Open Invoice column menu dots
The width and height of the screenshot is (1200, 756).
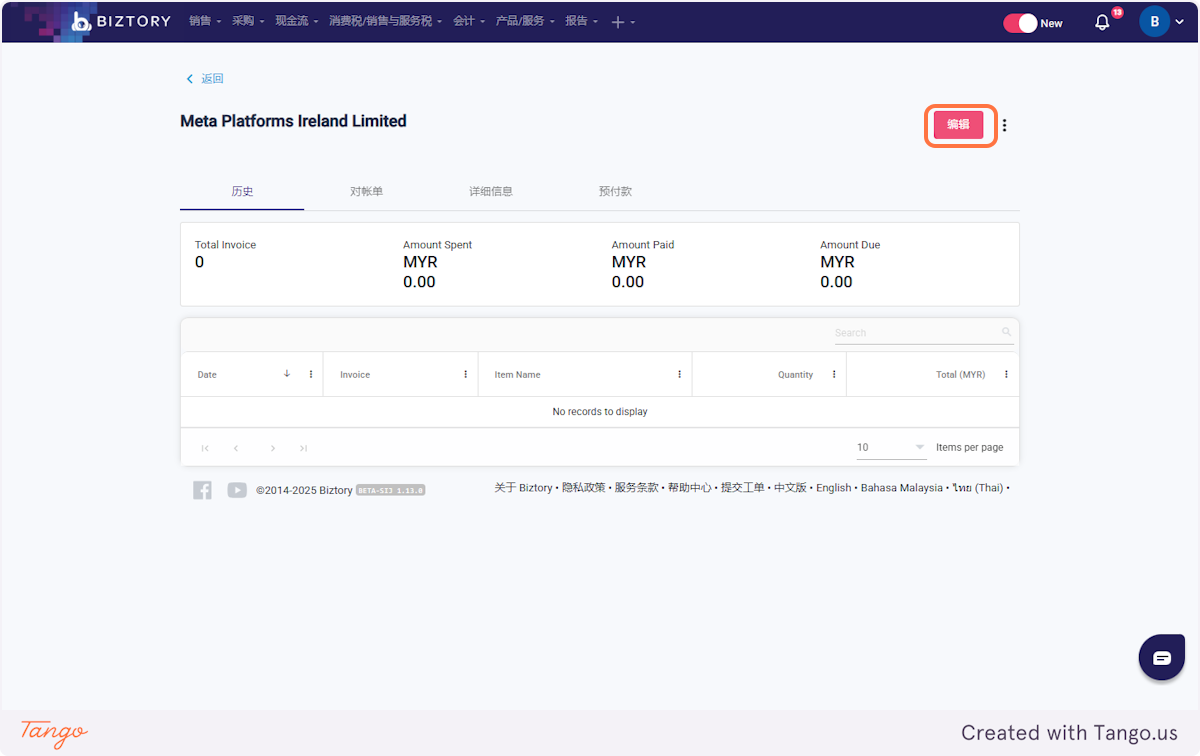466,374
